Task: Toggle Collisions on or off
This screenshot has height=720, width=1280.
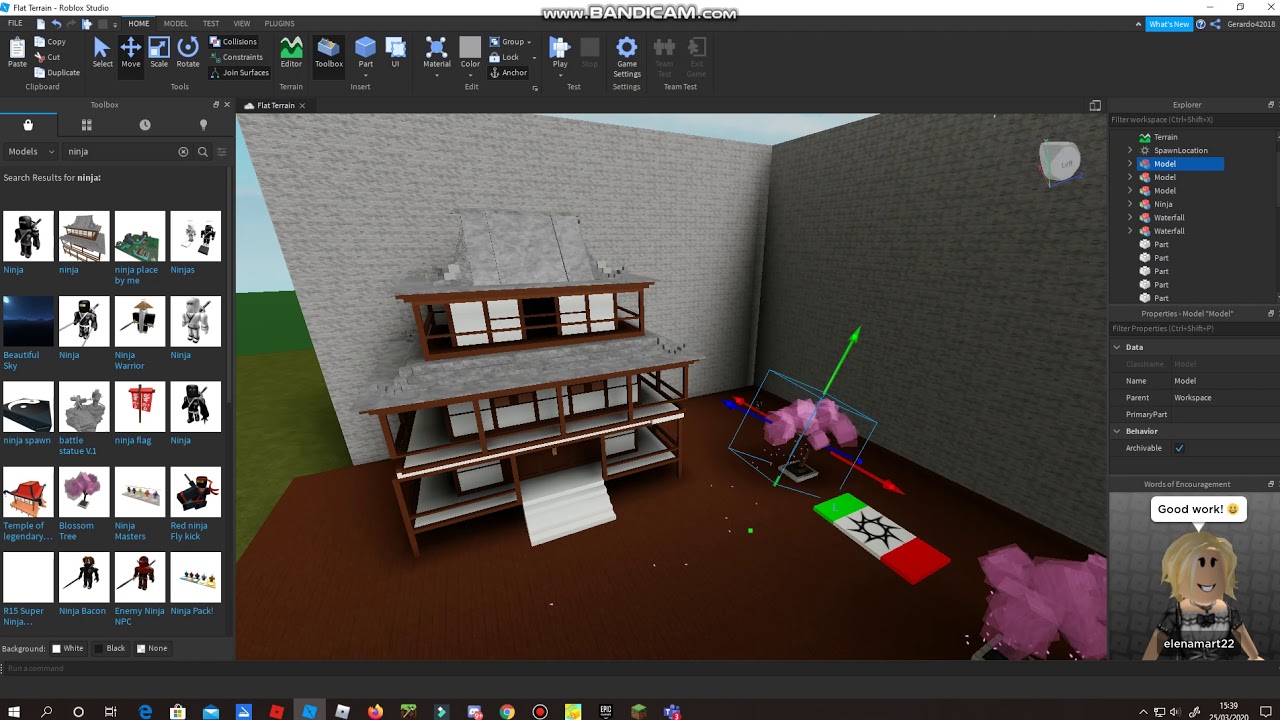Action: [233, 42]
